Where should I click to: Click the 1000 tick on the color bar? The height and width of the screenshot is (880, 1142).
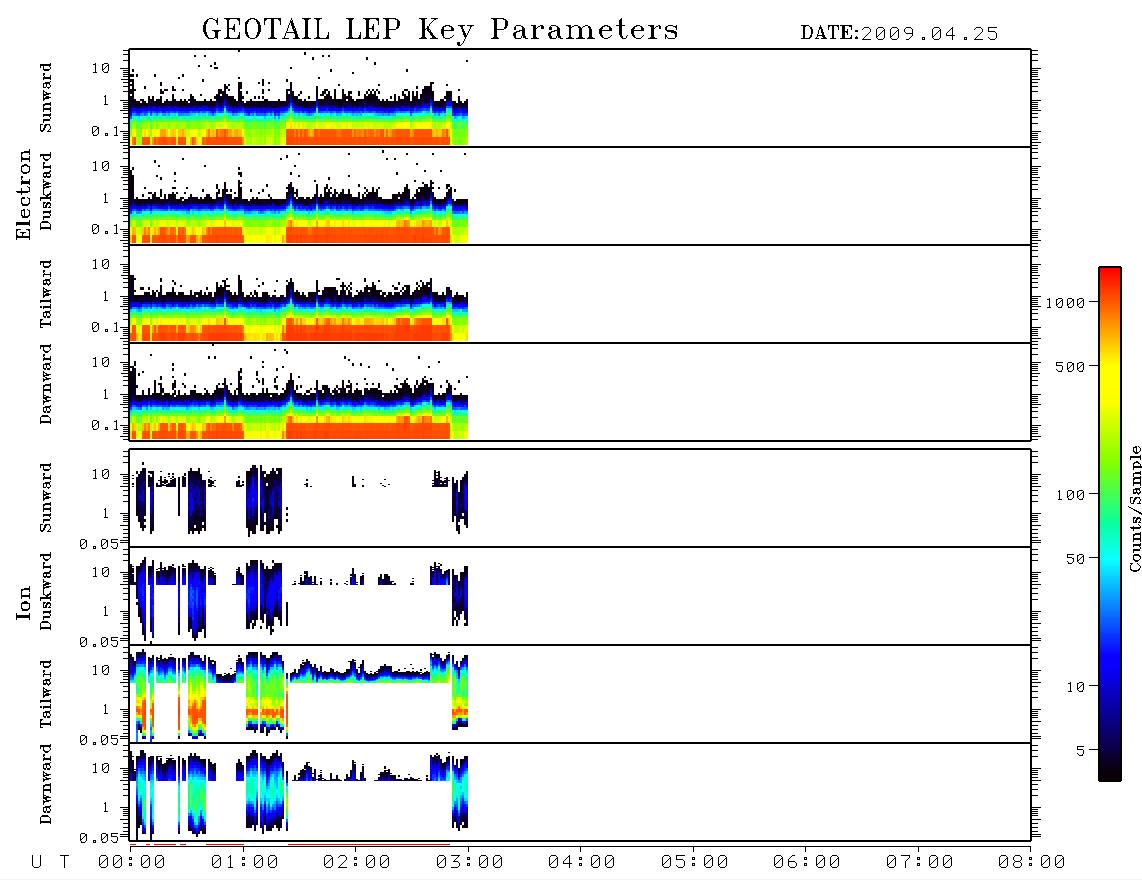point(1065,302)
